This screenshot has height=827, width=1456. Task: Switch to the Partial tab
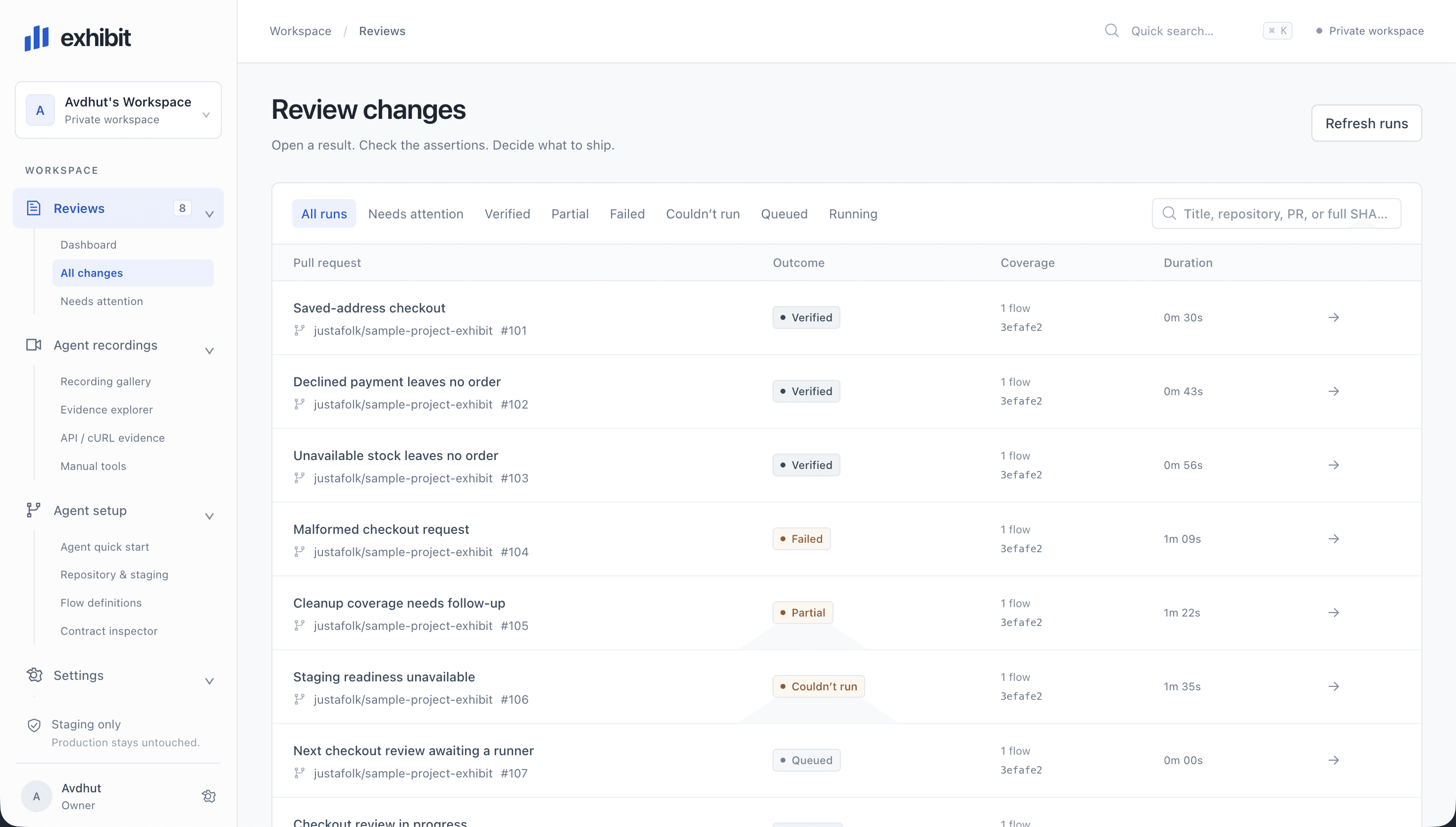[x=570, y=213]
